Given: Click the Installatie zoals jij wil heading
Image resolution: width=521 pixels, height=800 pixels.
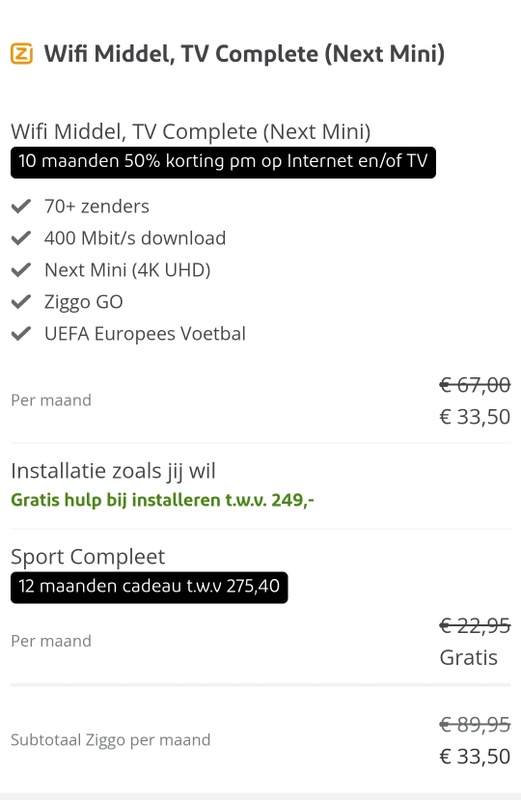Looking at the screenshot, I should click(x=113, y=471).
